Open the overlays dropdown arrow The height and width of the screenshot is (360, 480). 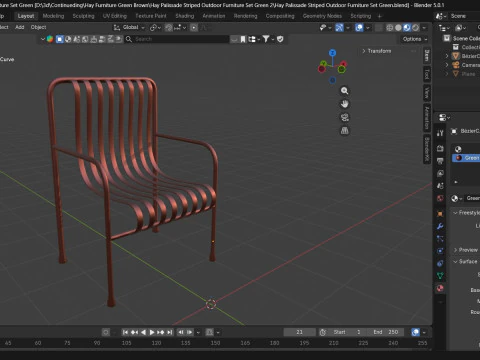pyautogui.click(x=368, y=28)
